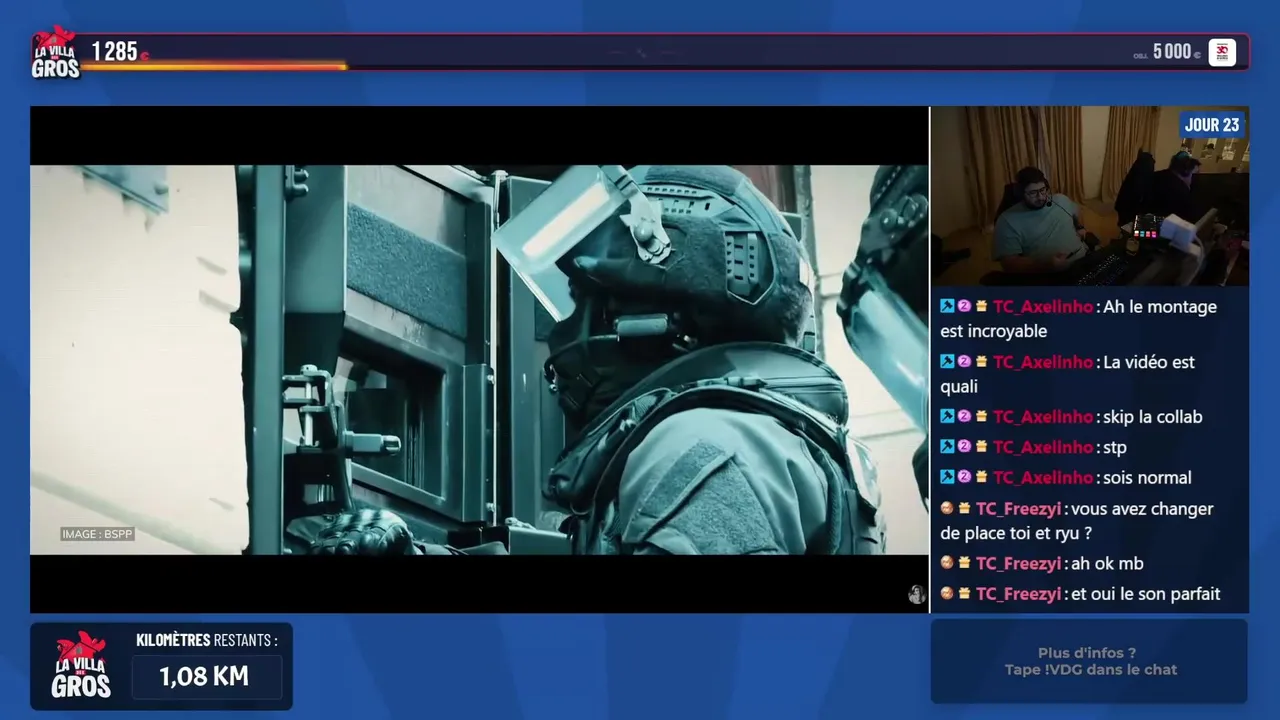The height and width of the screenshot is (720, 1280).
Task: Click TC_Freezyi's name on 'et oui le son parfait'
Action: coord(1019,594)
